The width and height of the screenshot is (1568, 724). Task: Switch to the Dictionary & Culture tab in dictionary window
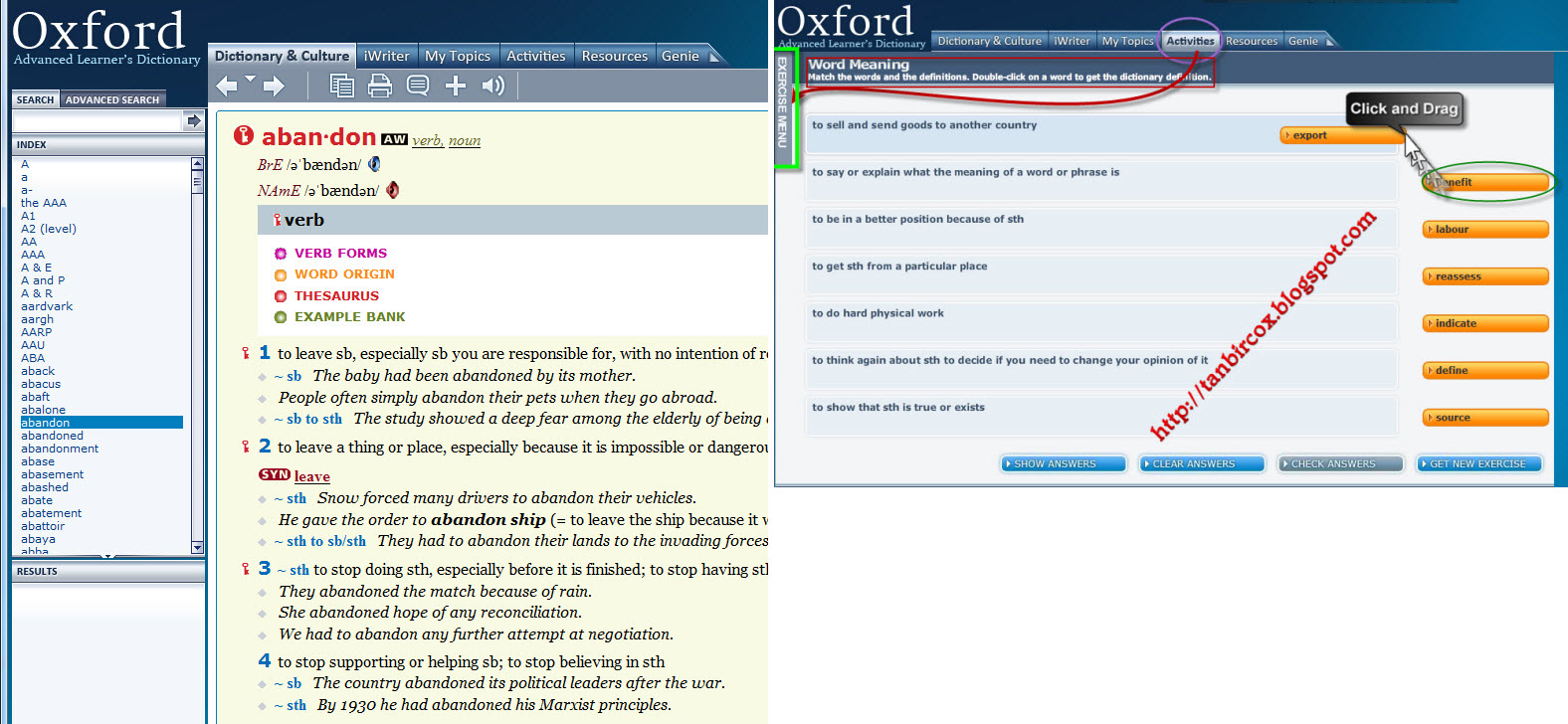point(282,56)
